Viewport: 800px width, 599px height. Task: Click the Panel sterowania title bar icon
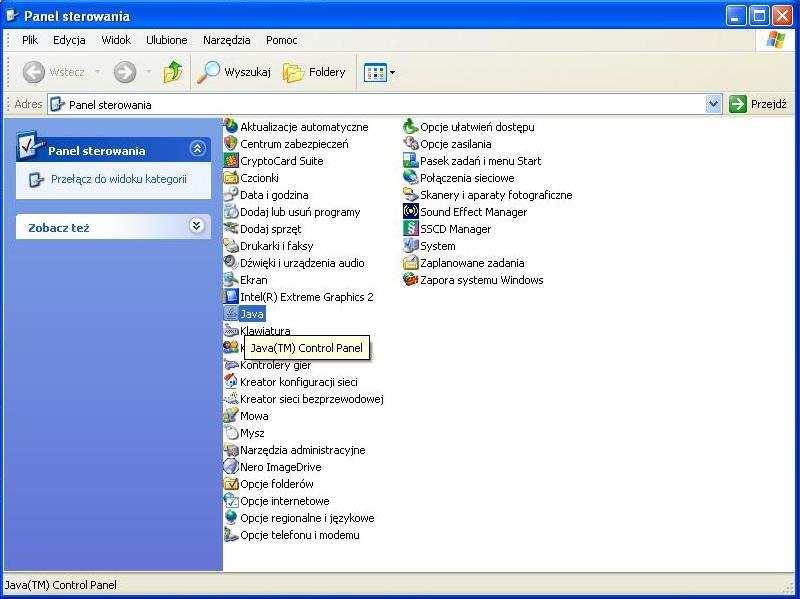[x=12, y=15]
